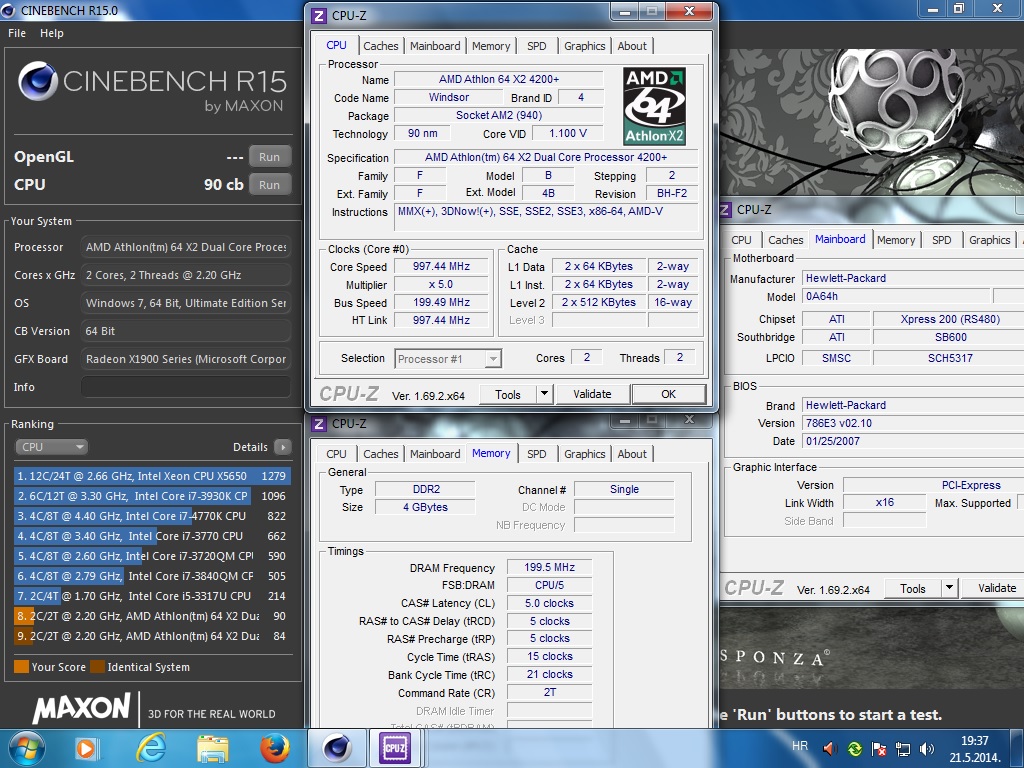
Task: Click Core Speed value 997.44 MHz
Action: tap(441, 266)
